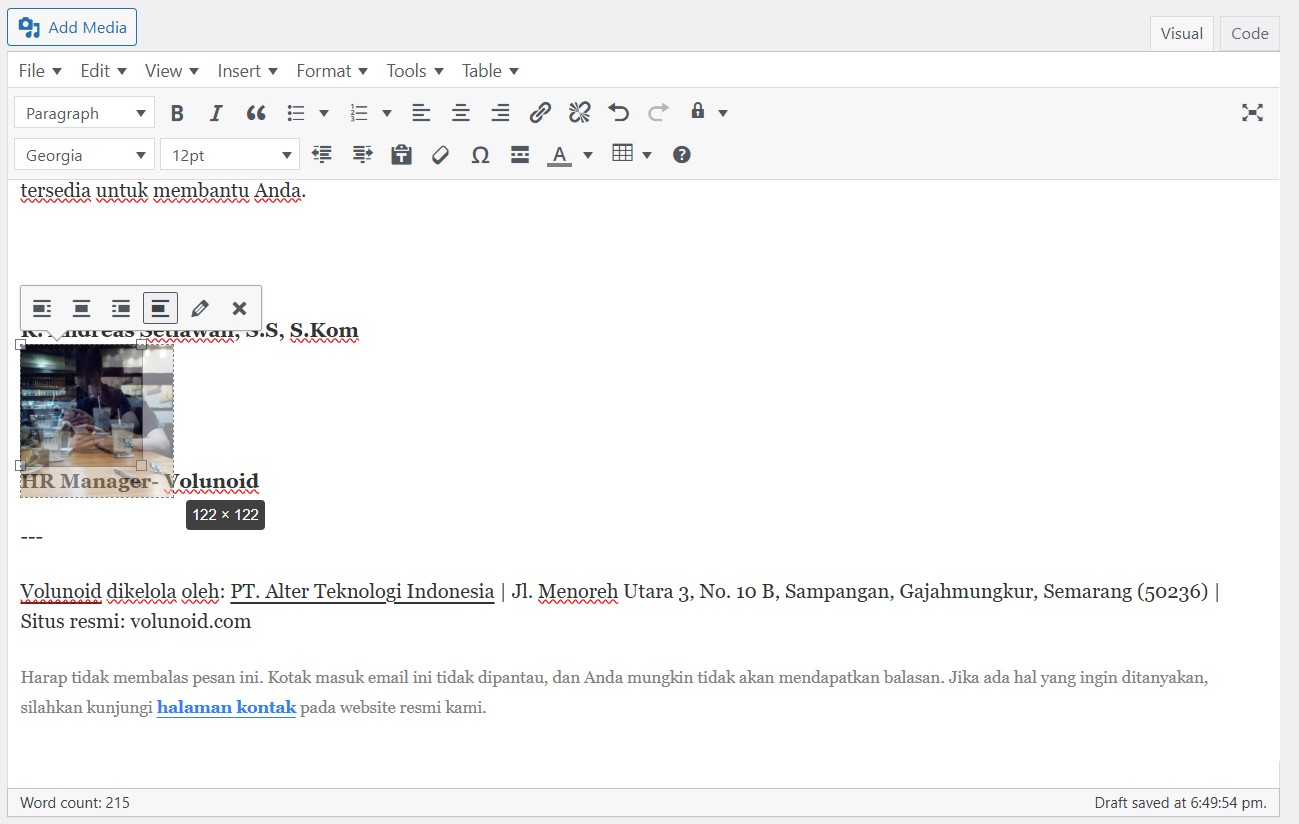The width and height of the screenshot is (1299, 824).
Task: Switch to the Code editor tab
Action: pyautogui.click(x=1250, y=33)
